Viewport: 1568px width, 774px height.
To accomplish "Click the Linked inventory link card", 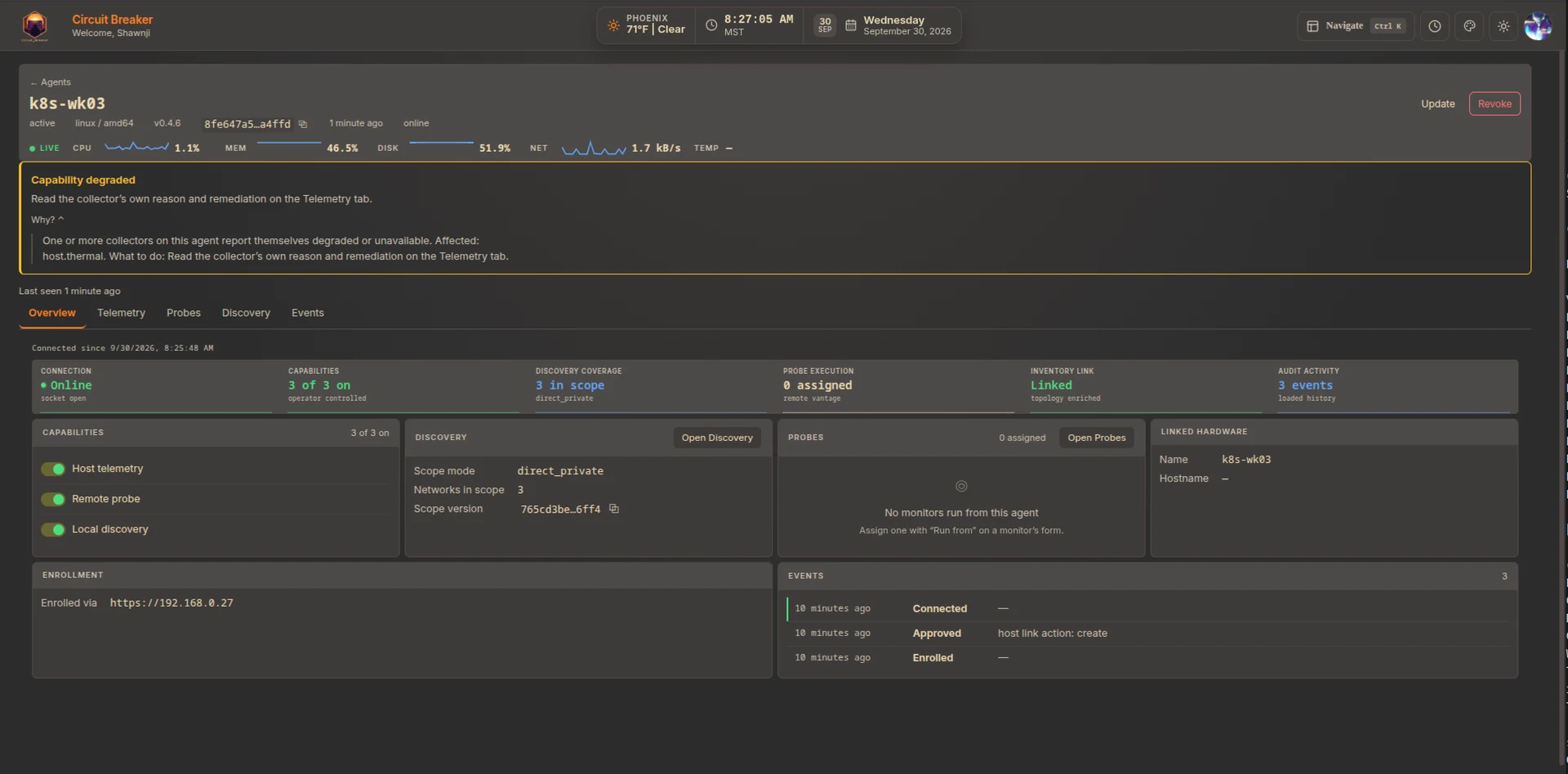I will coord(1147,386).
